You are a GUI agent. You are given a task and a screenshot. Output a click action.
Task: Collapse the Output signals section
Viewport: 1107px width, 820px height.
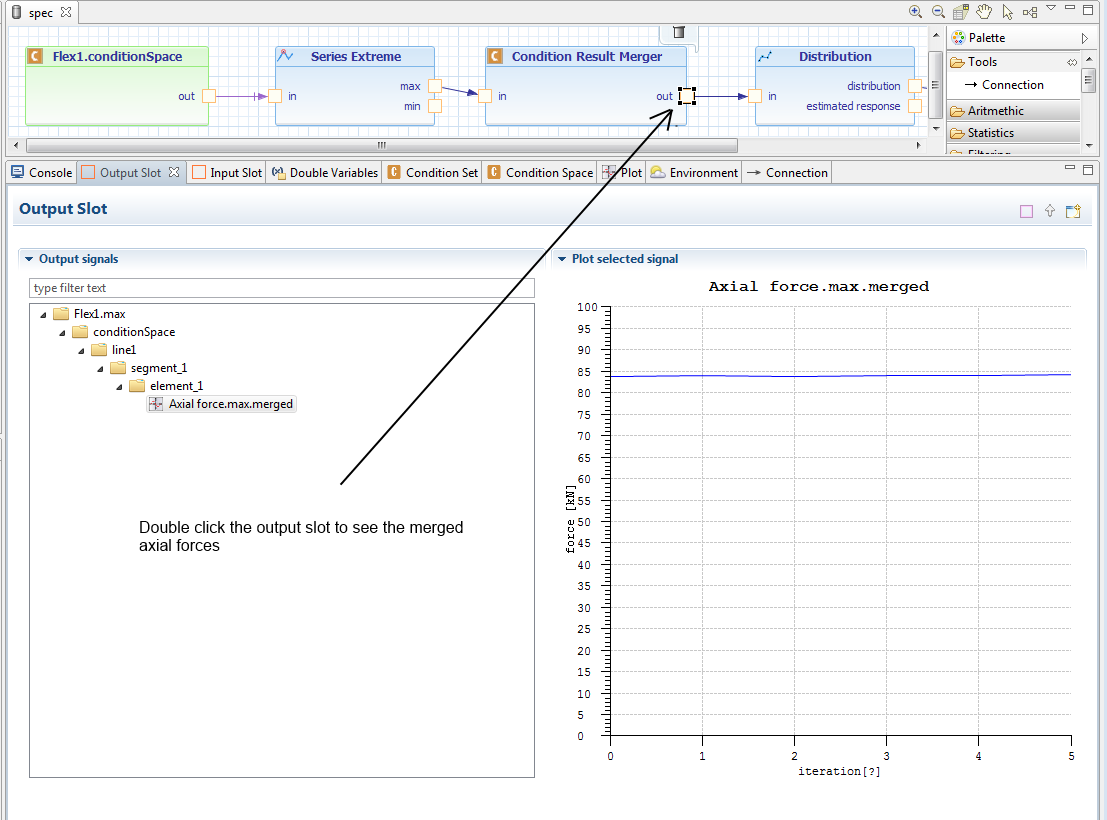click(29, 259)
